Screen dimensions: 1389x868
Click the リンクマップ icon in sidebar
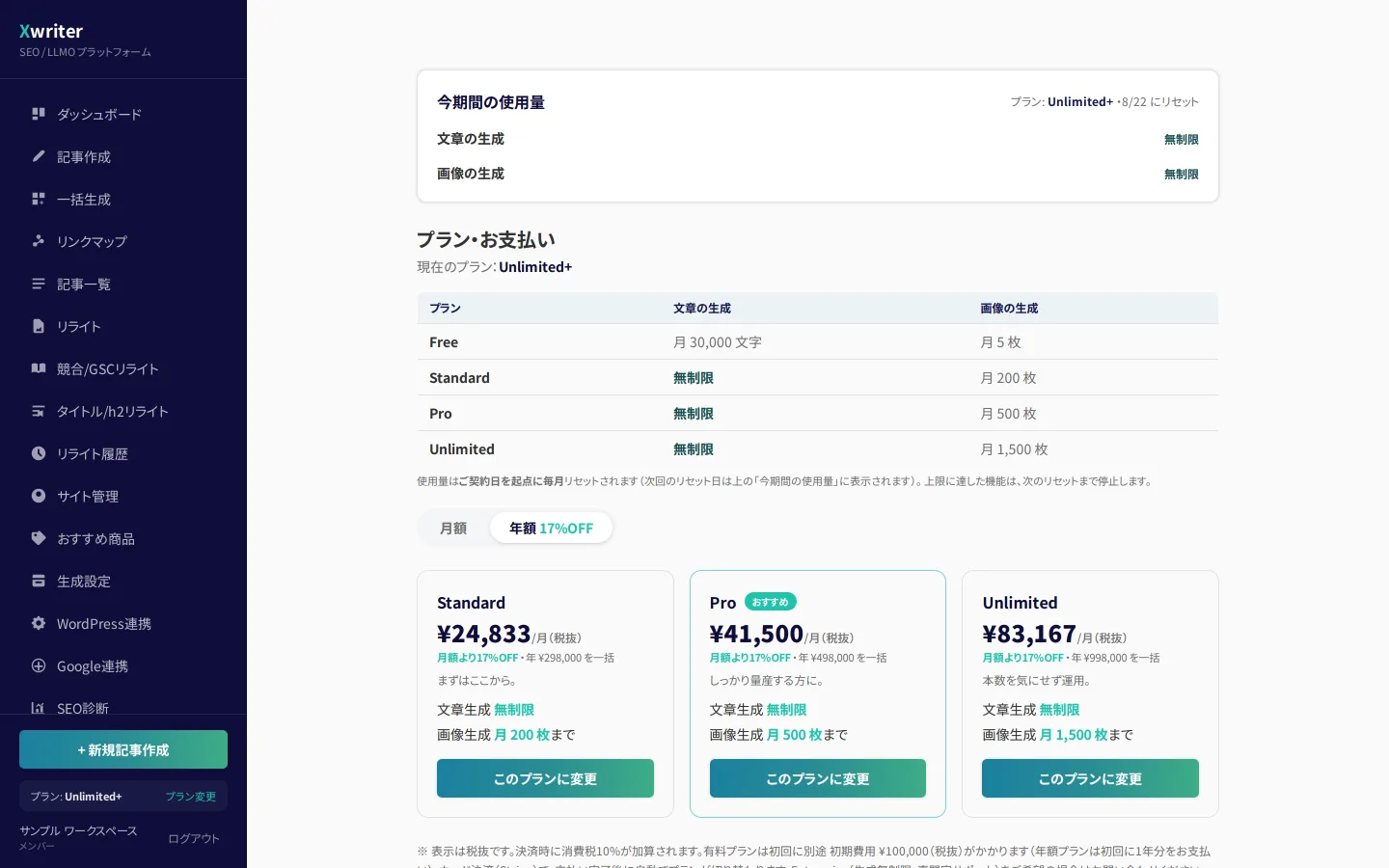click(39, 241)
